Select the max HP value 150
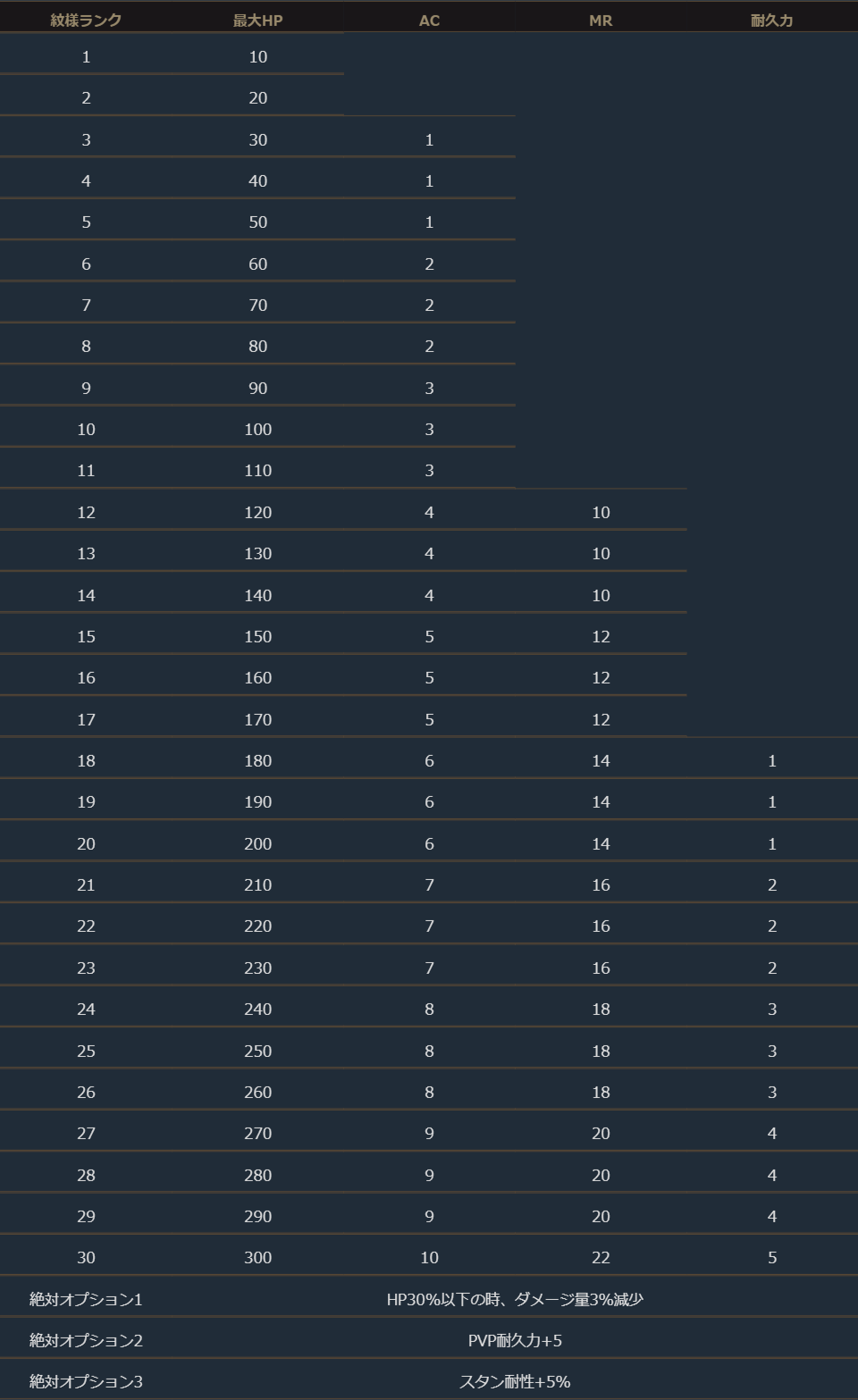This screenshot has width=858, height=1400. coord(257,636)
